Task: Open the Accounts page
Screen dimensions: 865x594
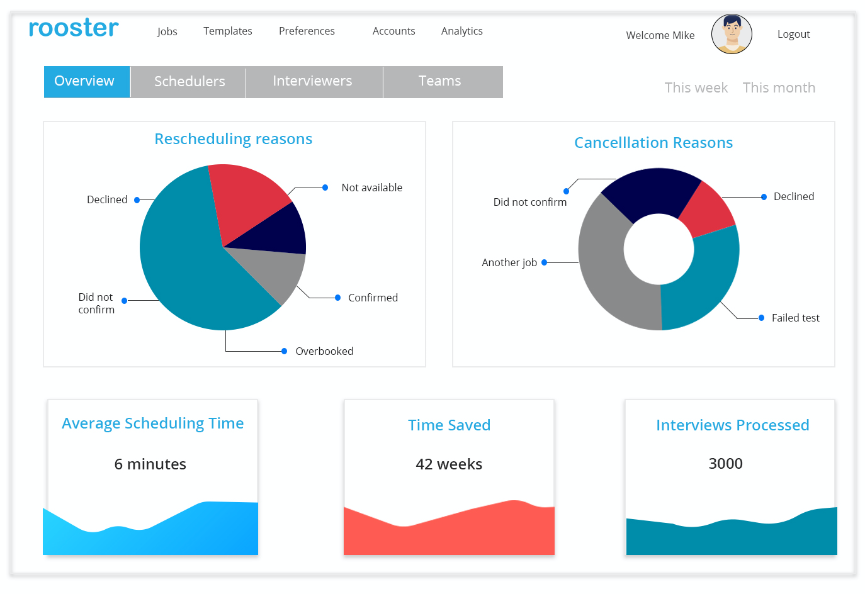Action: coord(394,31)
